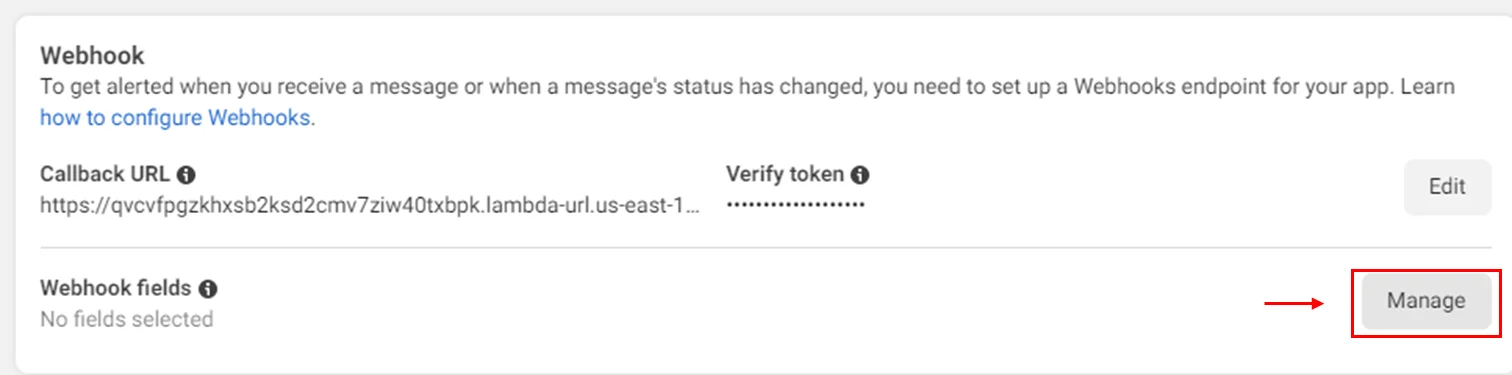Click the divider line above Webhook fields
The height and width of the screenshot is (375, 1512).
765,247
